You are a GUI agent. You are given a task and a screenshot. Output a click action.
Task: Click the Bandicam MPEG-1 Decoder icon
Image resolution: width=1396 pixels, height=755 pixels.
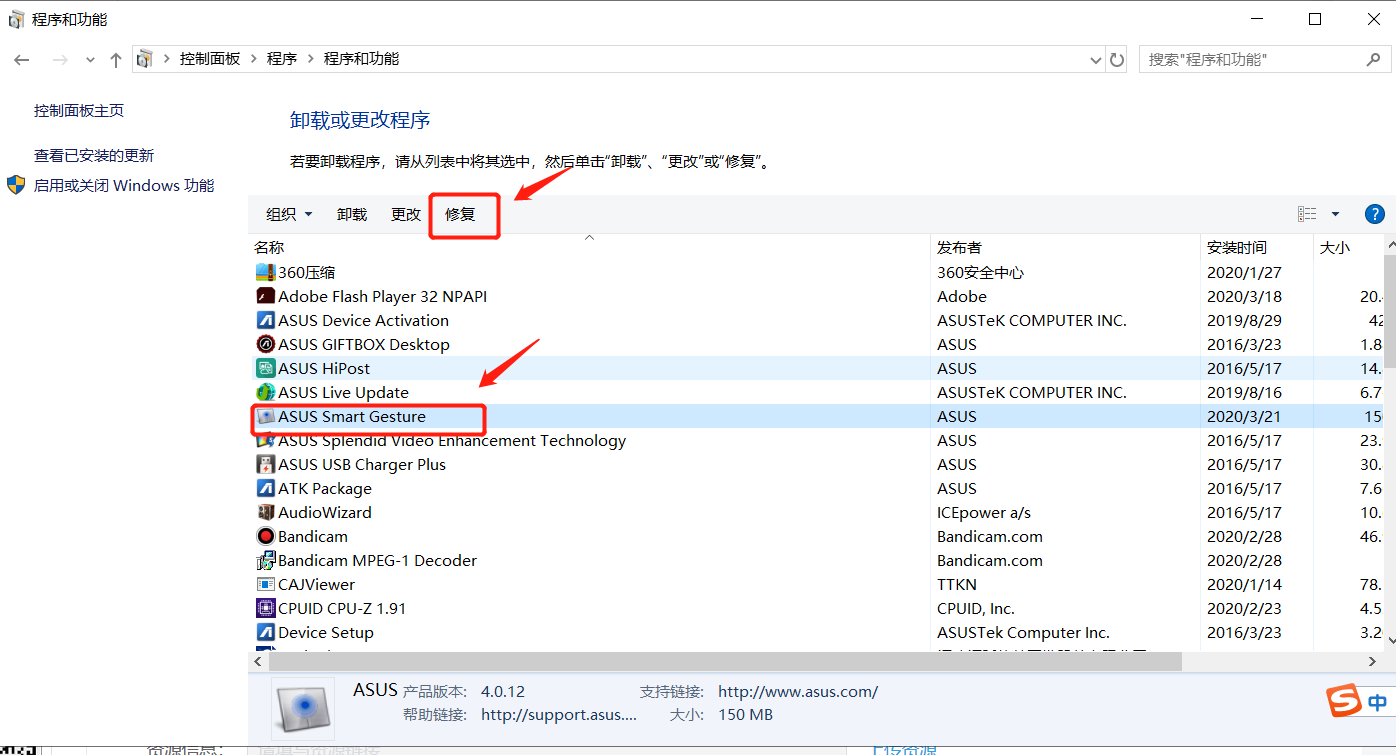pos(265,560)
